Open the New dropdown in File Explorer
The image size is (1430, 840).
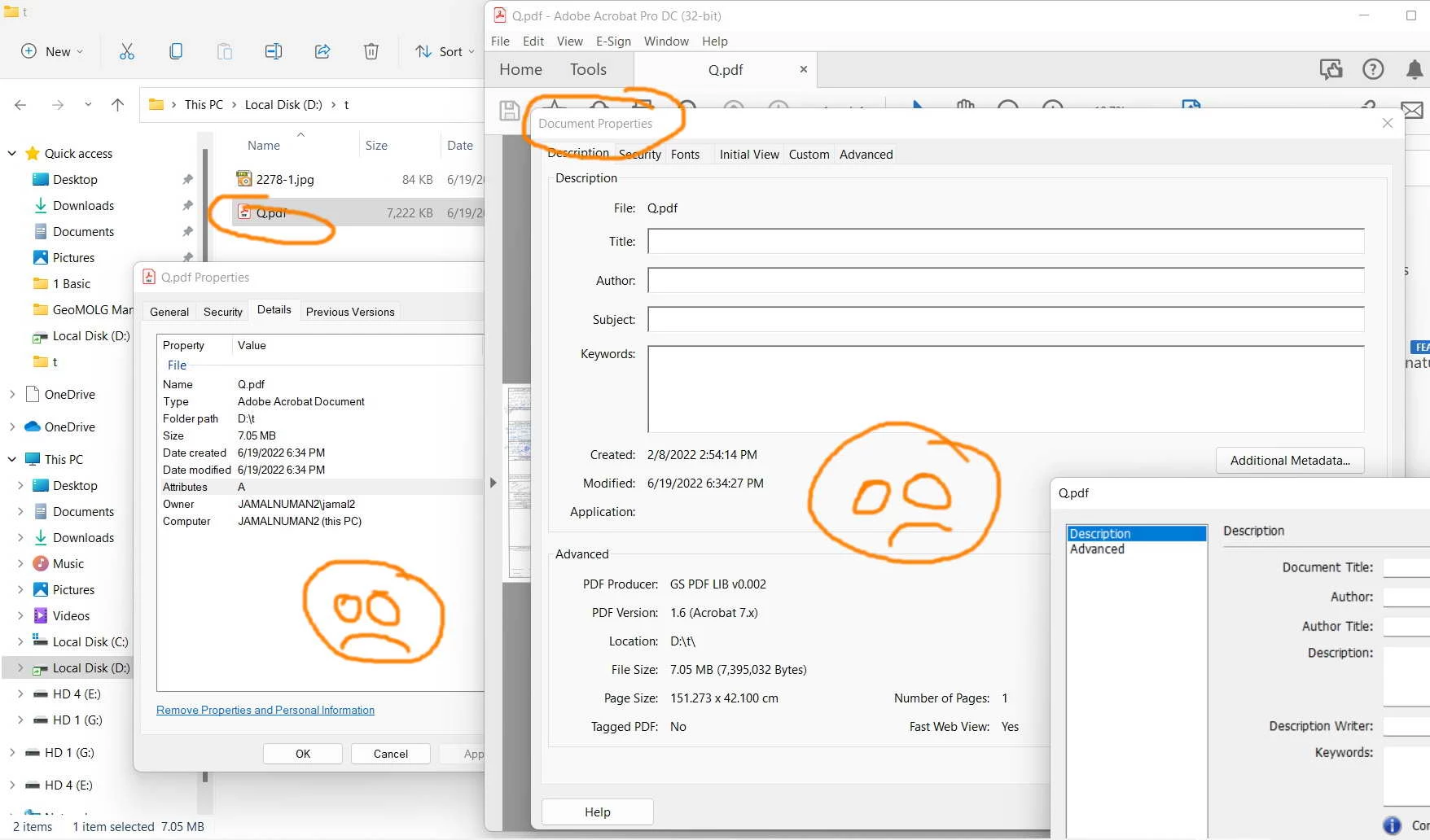click(x=52, y=51)
